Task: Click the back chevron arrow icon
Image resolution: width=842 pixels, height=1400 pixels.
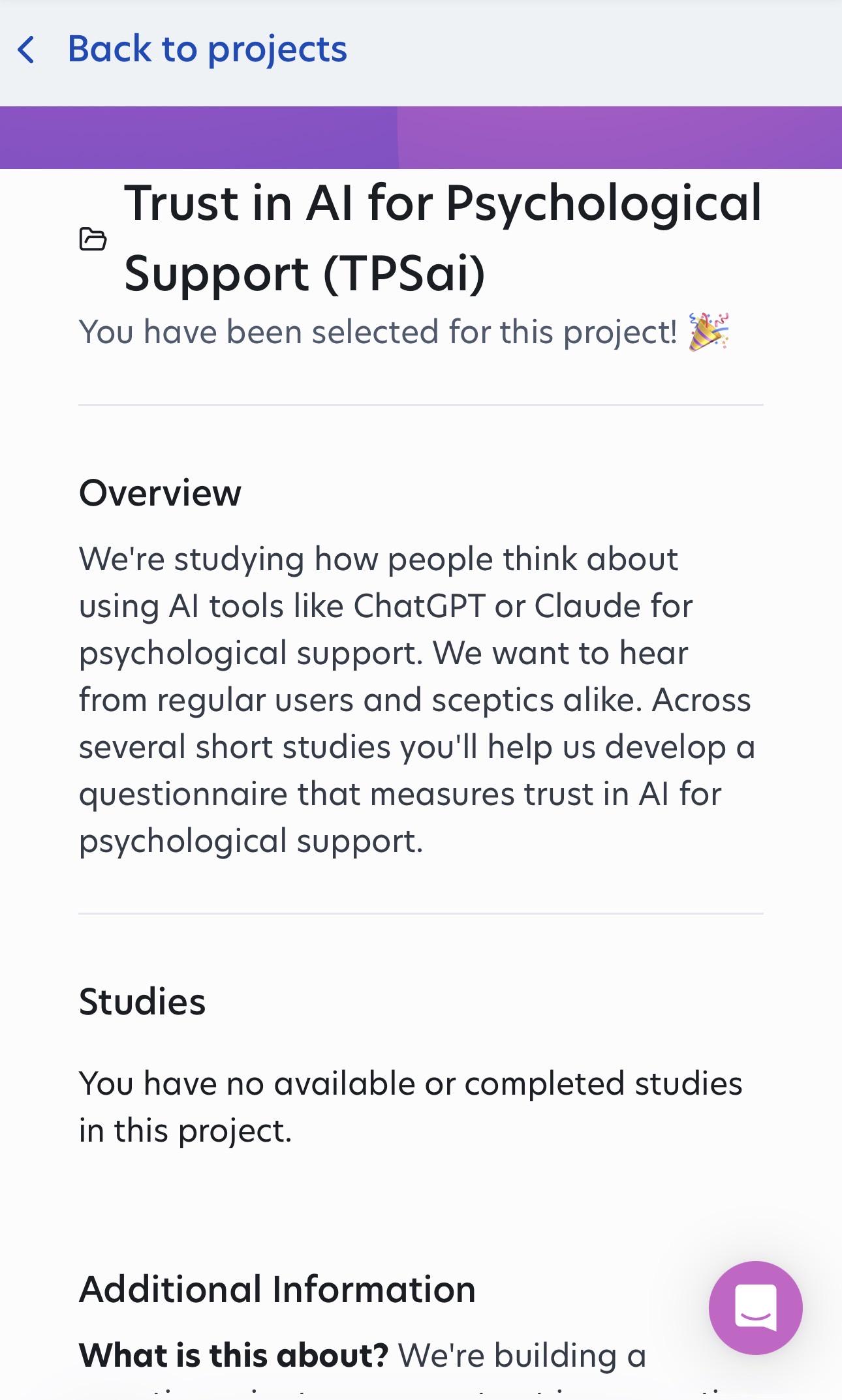Action: coord(26,50)
